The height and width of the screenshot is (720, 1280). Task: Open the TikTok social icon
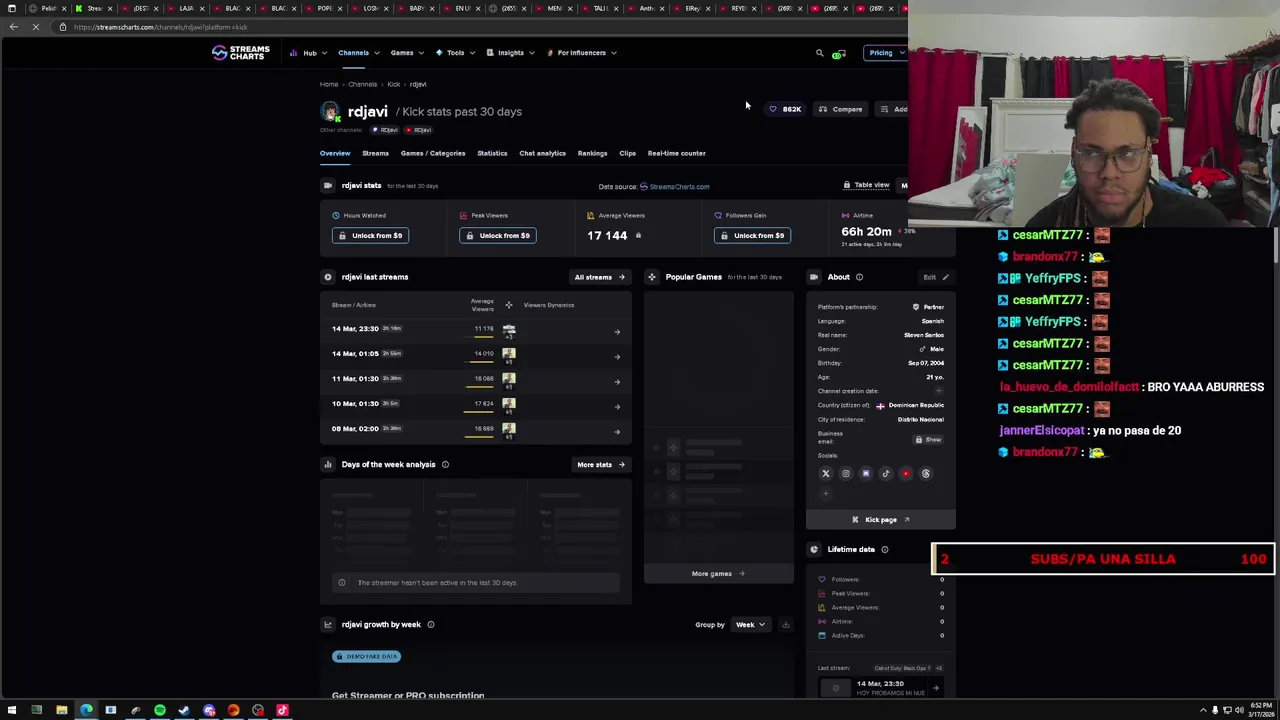pyautogui.click(x=886, y=474)
